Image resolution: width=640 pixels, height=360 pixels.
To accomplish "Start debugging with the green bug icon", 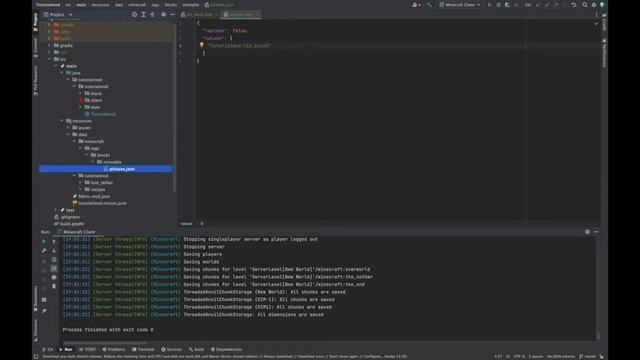I will [498, 5].
